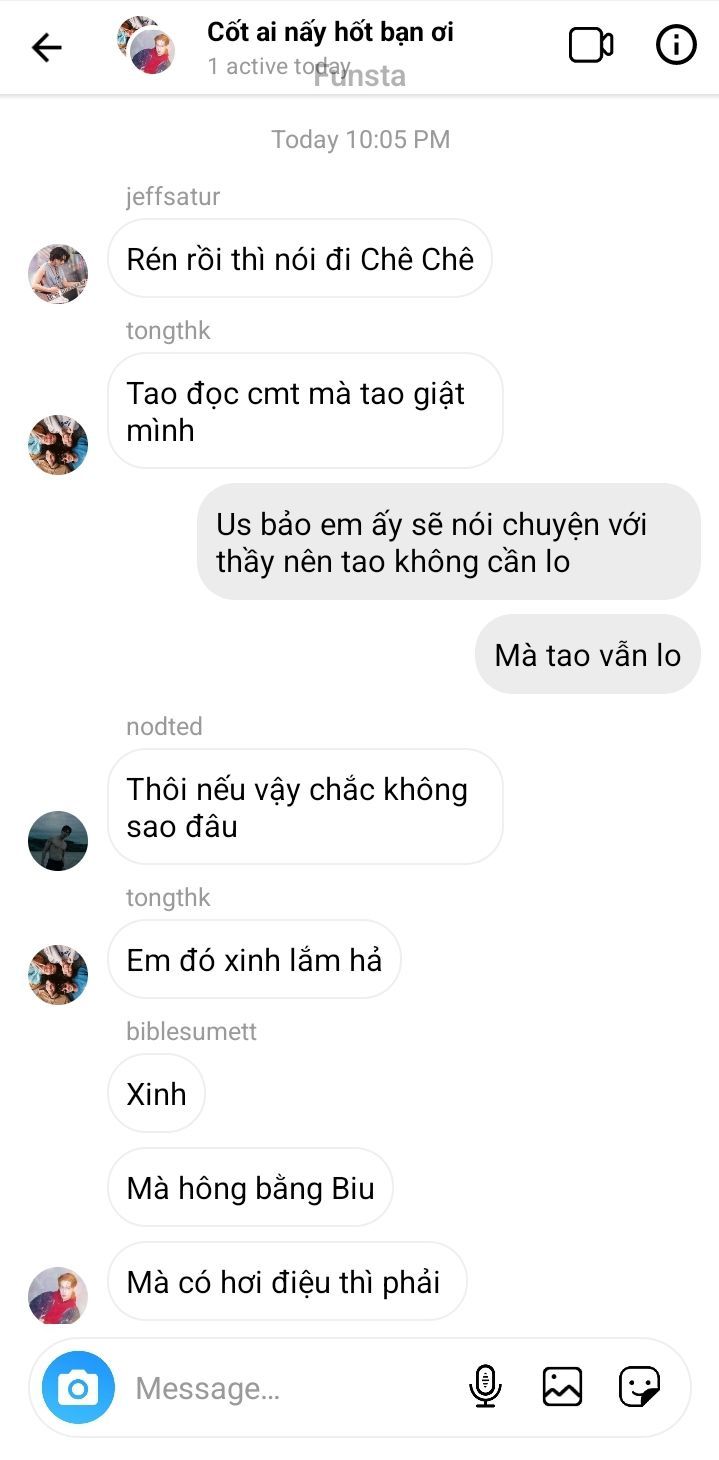Viewport: 719px width, 1460px height.
Task: Tap the 'Xinh' message bubble
Action: pos(156,1093)
